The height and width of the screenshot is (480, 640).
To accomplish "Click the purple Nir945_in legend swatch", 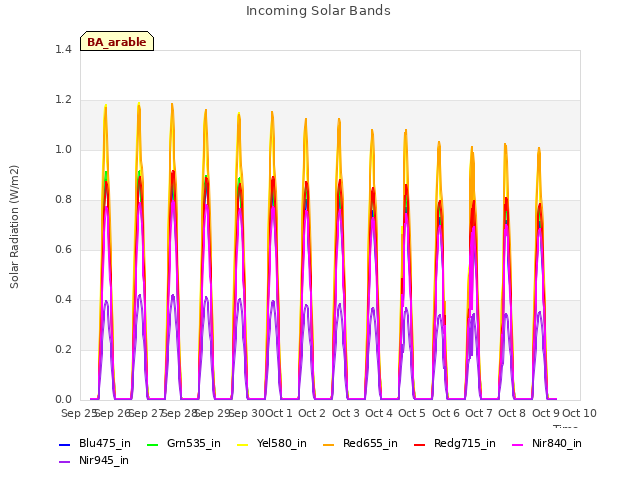I will point(64,462).
